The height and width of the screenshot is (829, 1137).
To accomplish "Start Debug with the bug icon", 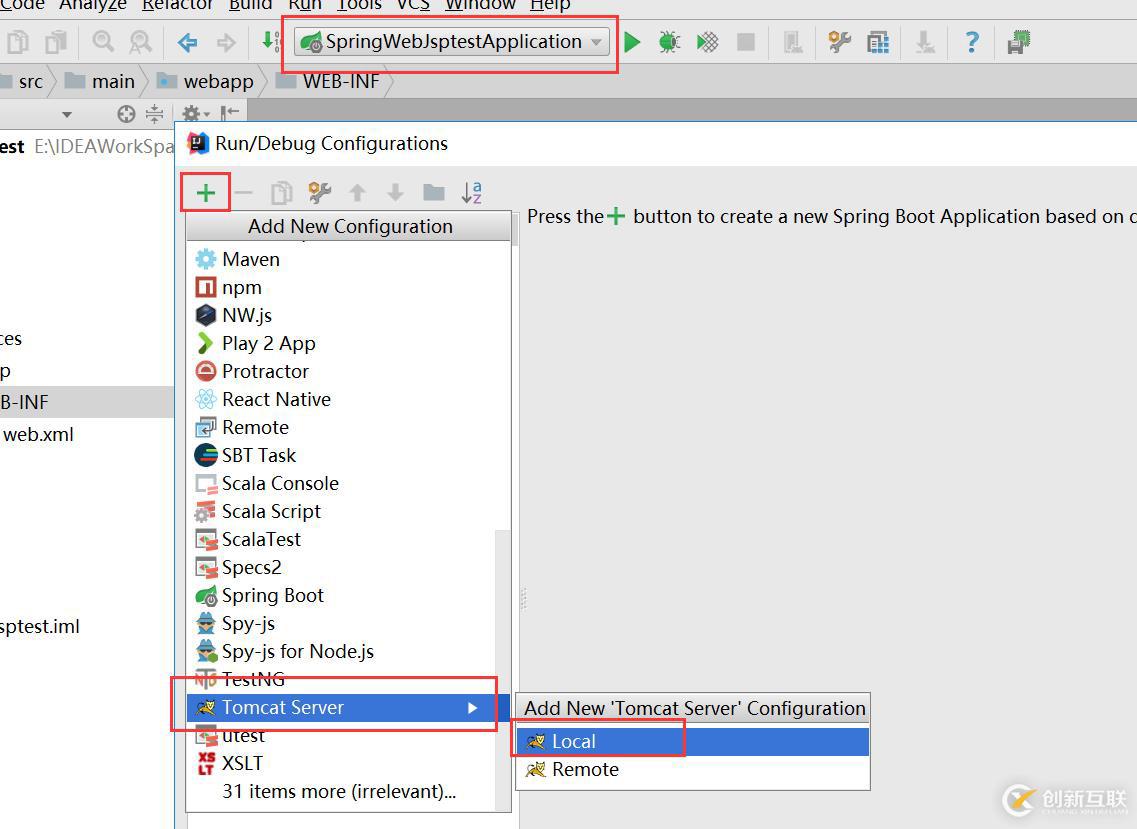I will (669, 42).
